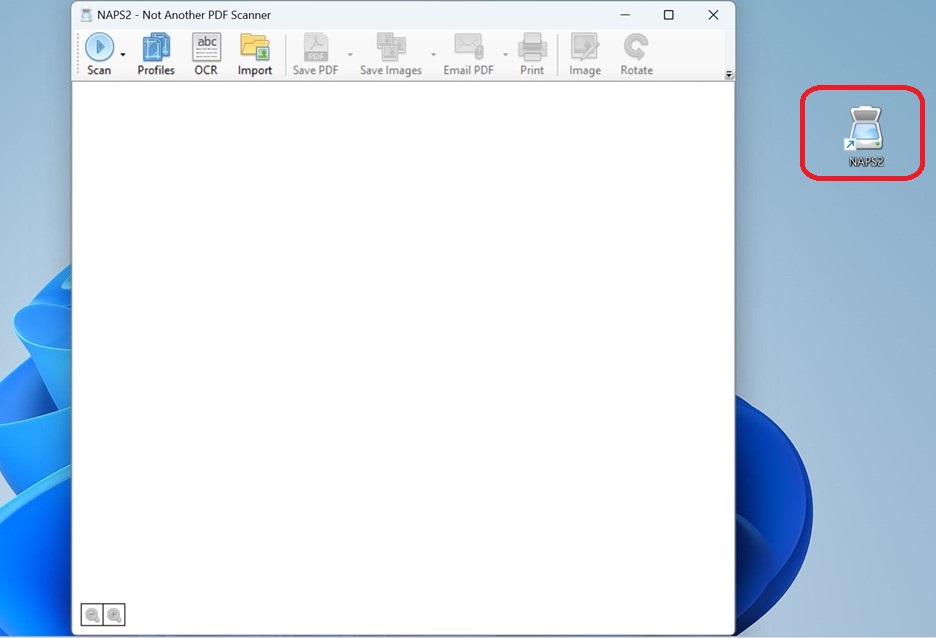Expand the Save PDF dropdown arrow

350,54
